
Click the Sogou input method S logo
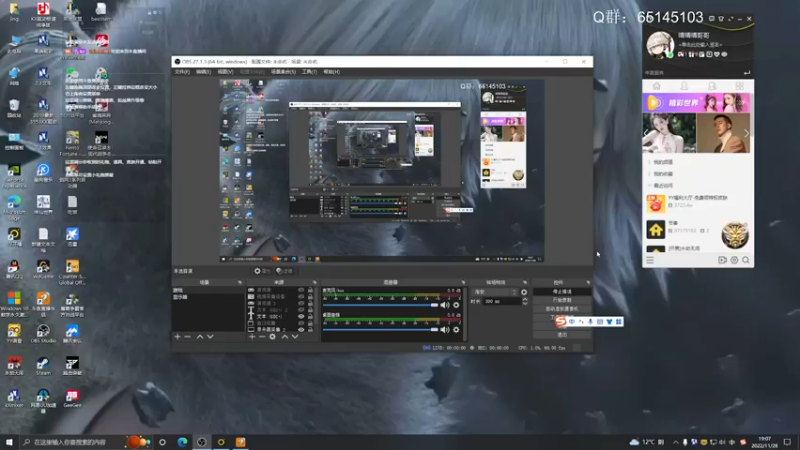pyautogui.click(x=561, y=321)
